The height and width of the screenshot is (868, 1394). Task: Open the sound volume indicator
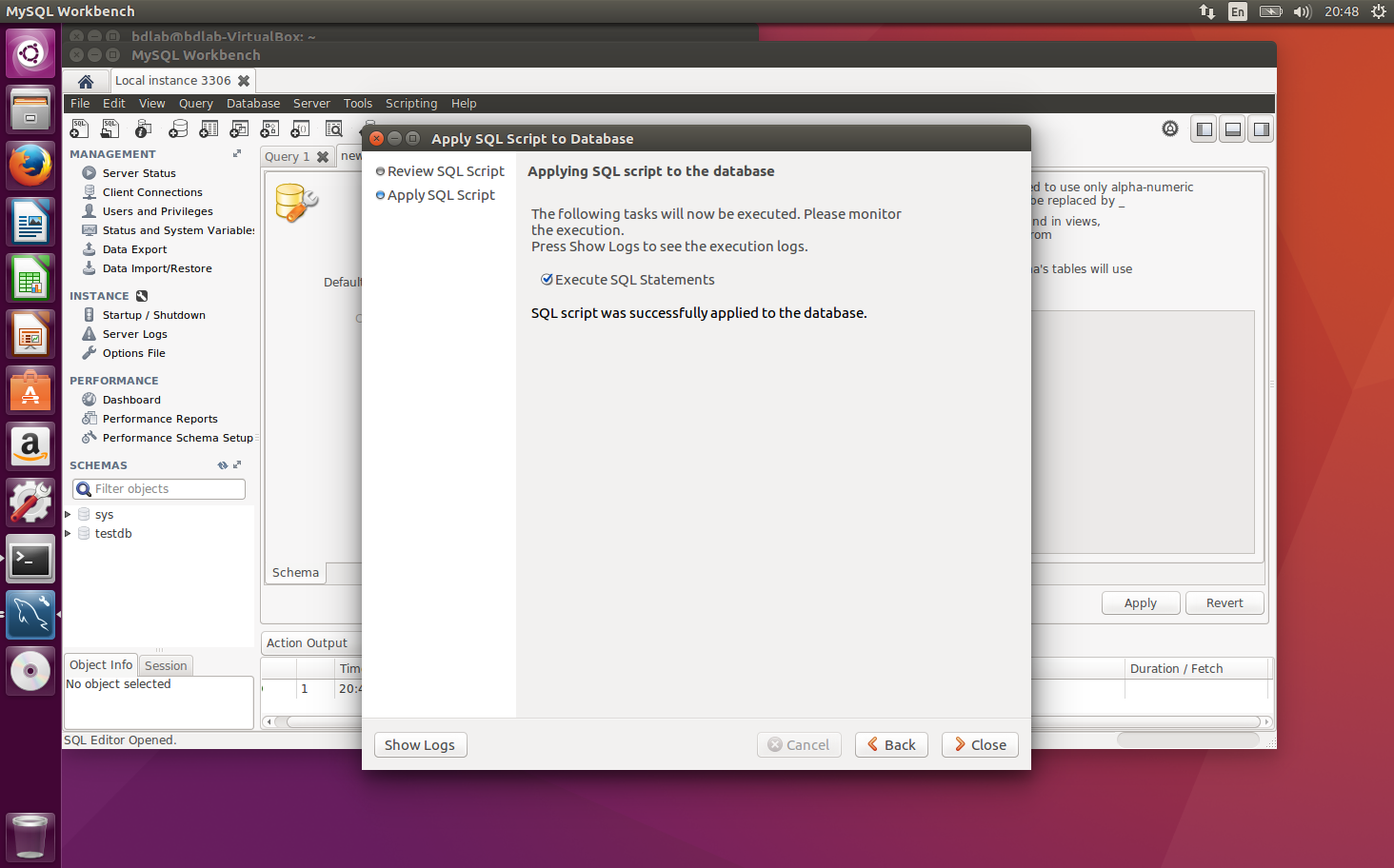point(1302,11)
